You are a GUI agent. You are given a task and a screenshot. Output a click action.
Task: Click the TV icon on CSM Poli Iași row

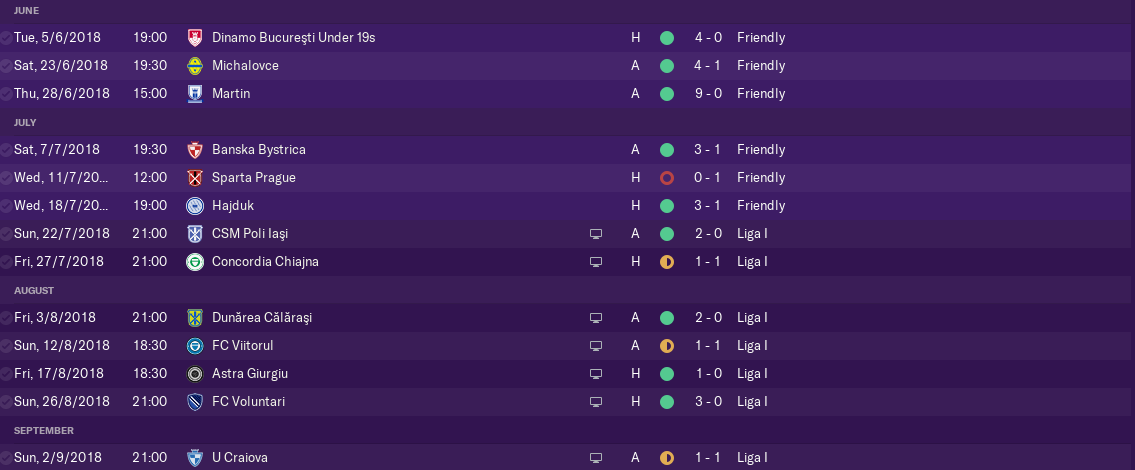[x=596, y=234]
